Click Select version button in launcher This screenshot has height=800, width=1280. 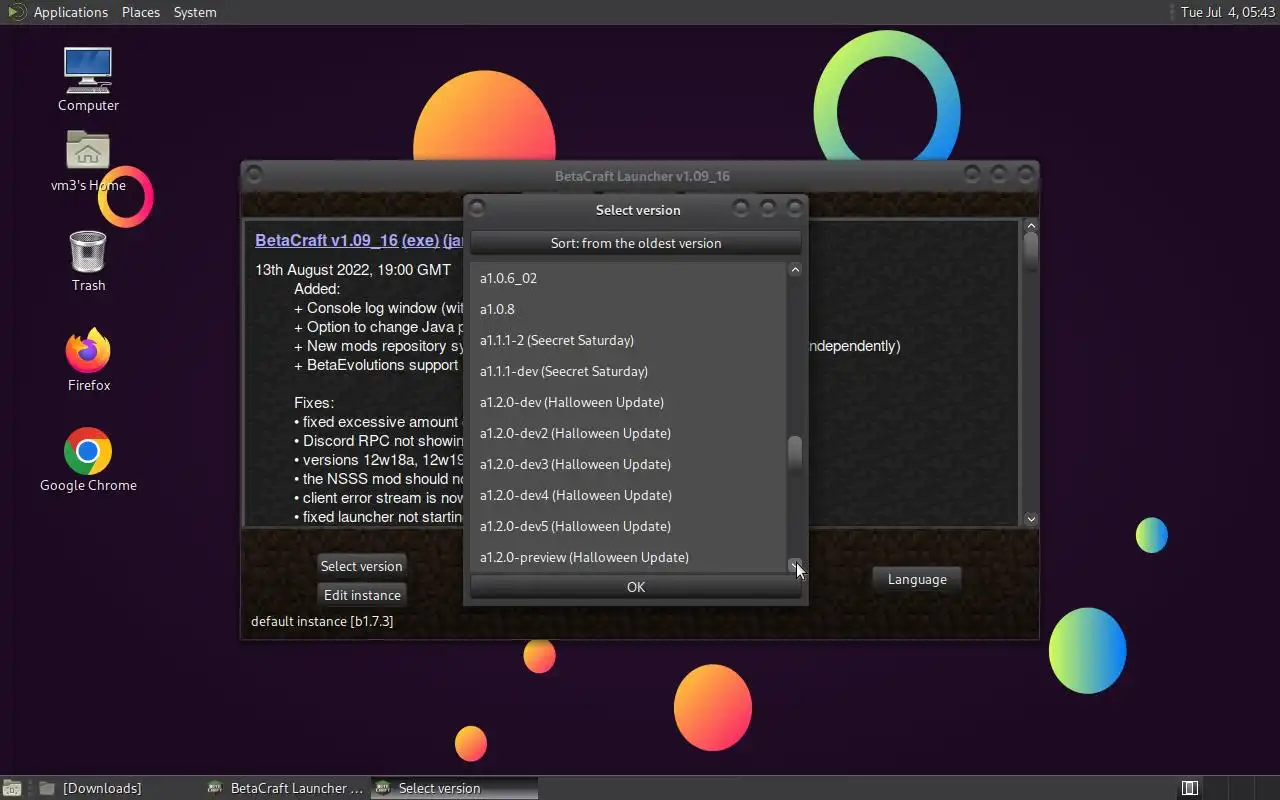pyautogui.click(x=361, y=566)
